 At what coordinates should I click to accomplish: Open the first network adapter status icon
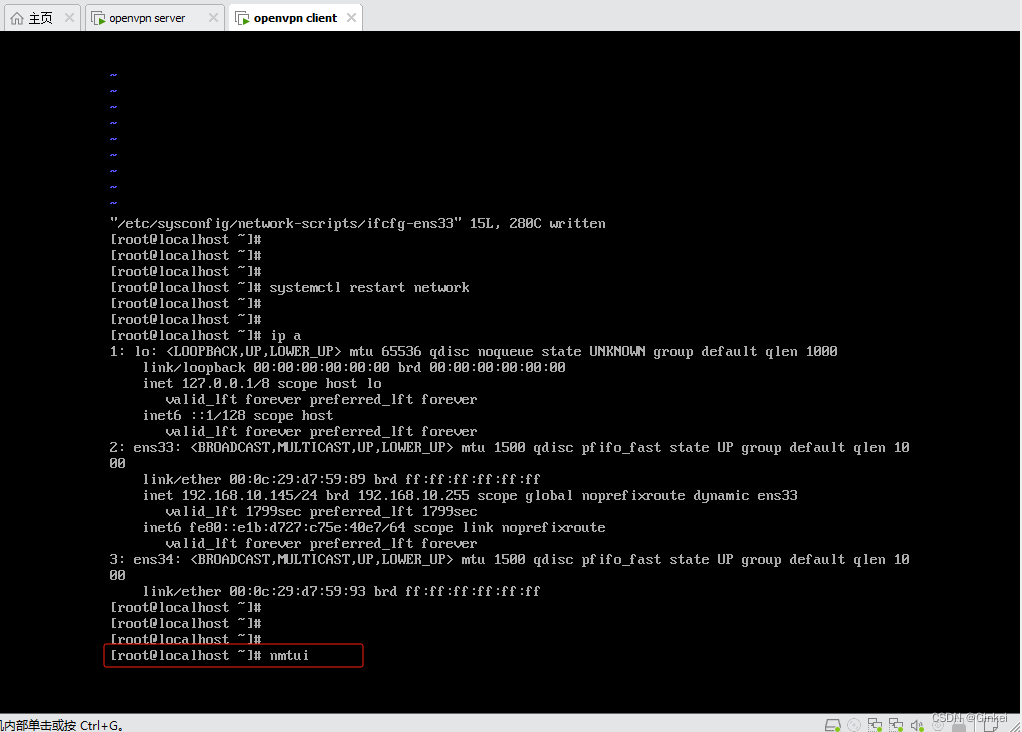(x=875, y=725)
